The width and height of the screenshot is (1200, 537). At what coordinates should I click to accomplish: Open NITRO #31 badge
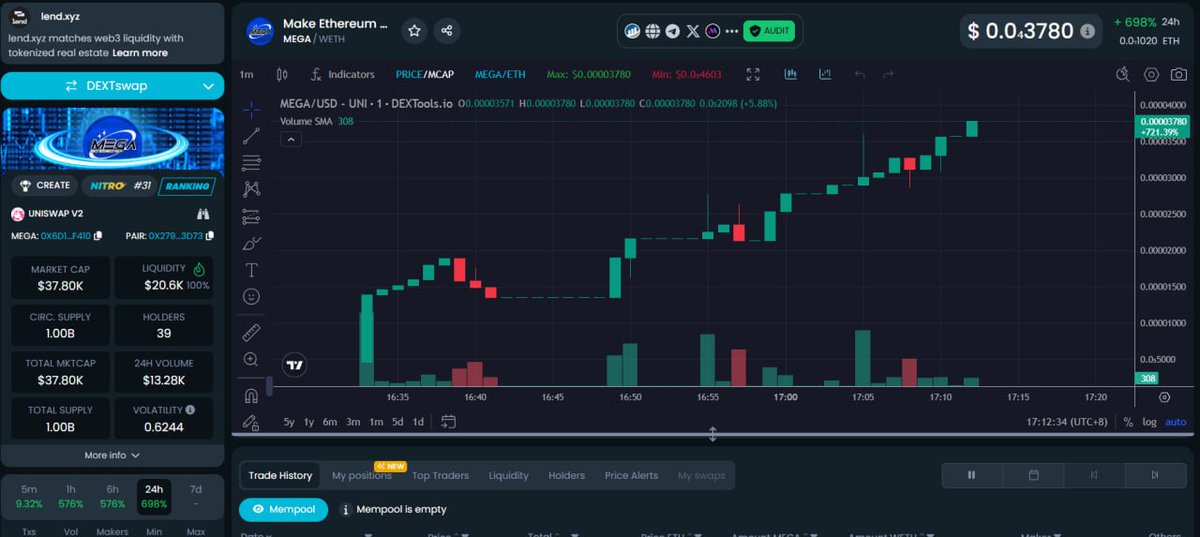pyautogui.click(x=118, y=185)
